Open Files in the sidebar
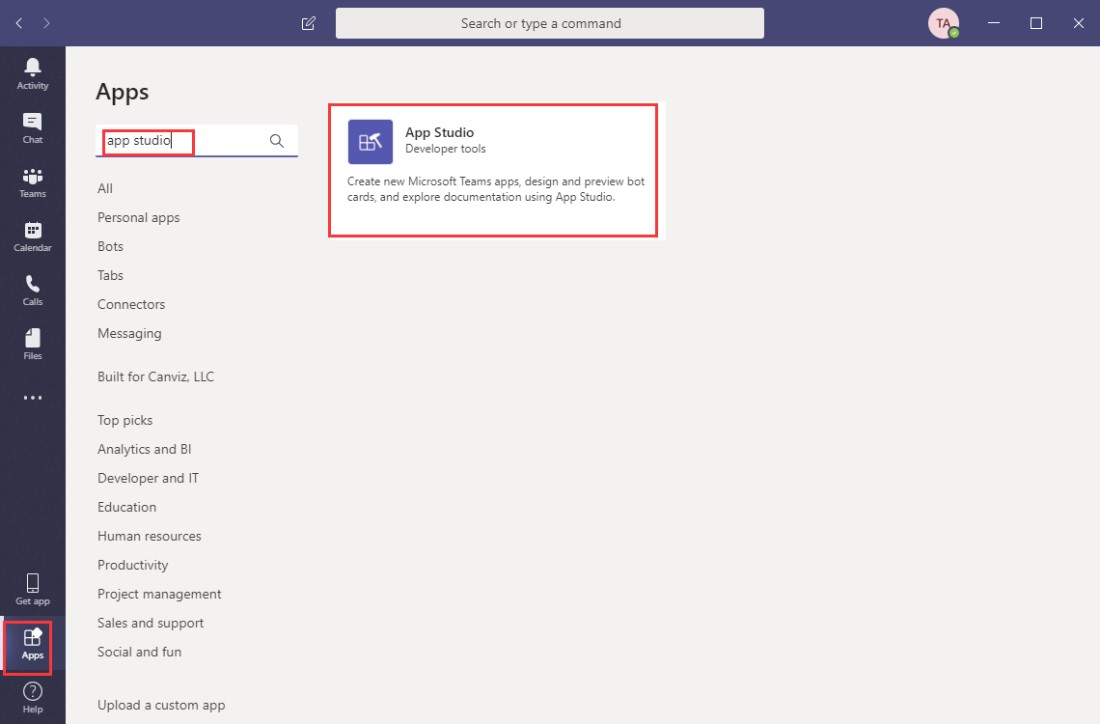 (32, 344)
